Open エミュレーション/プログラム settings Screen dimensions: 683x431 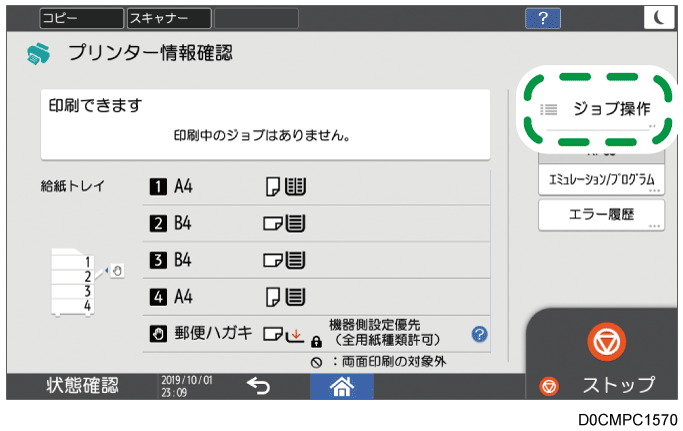pyautogui.click(x=601, y=180)
